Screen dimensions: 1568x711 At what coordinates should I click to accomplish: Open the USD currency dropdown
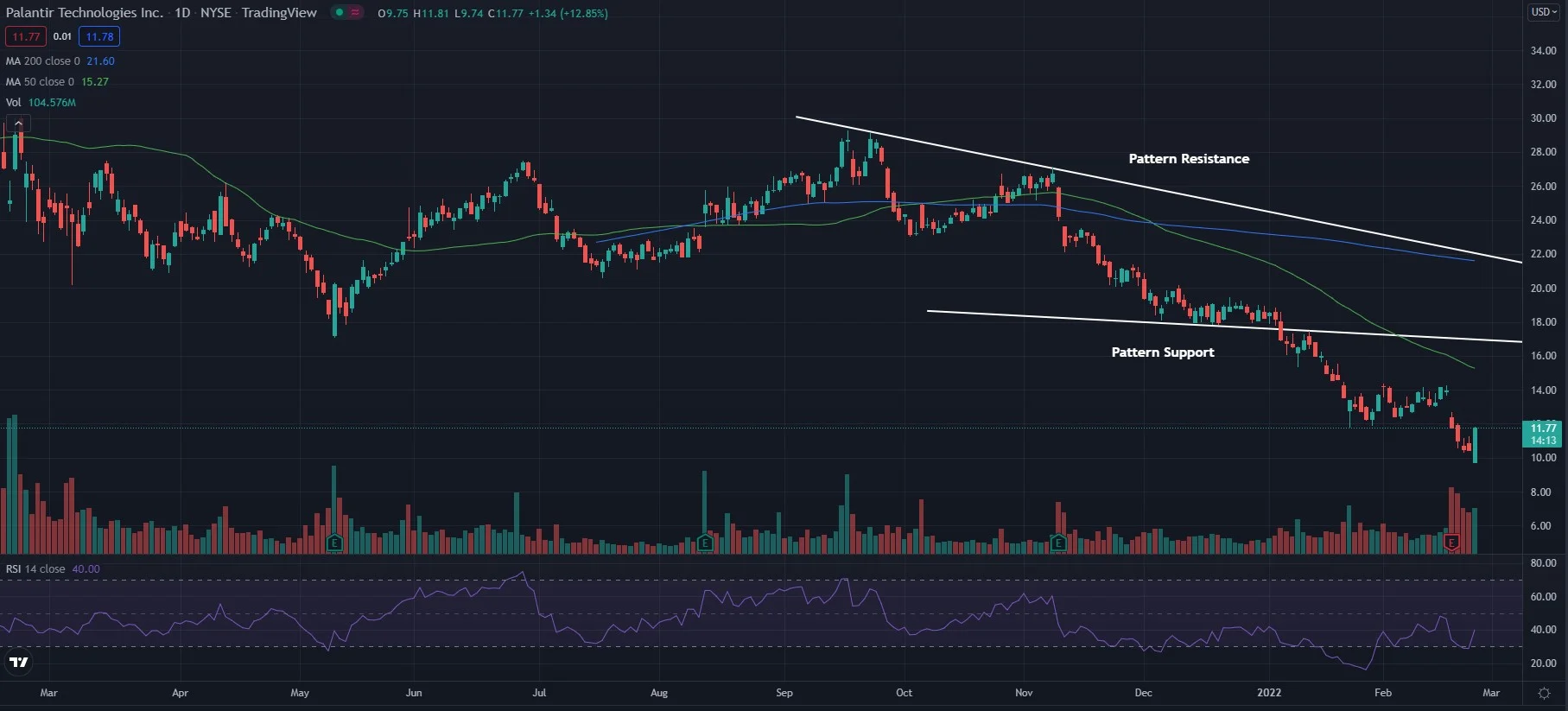[x=1544, y=12]
